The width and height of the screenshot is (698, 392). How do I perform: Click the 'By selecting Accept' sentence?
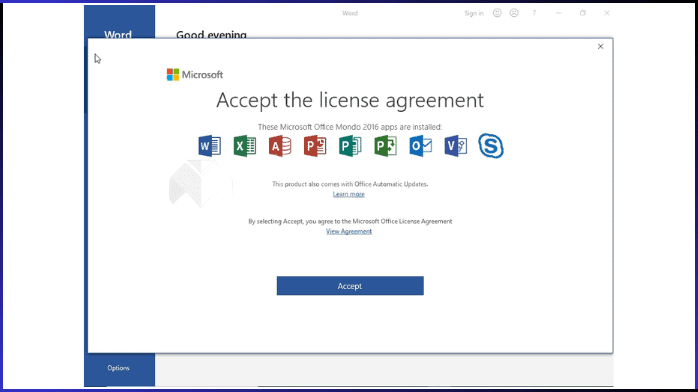click(350, 221)
